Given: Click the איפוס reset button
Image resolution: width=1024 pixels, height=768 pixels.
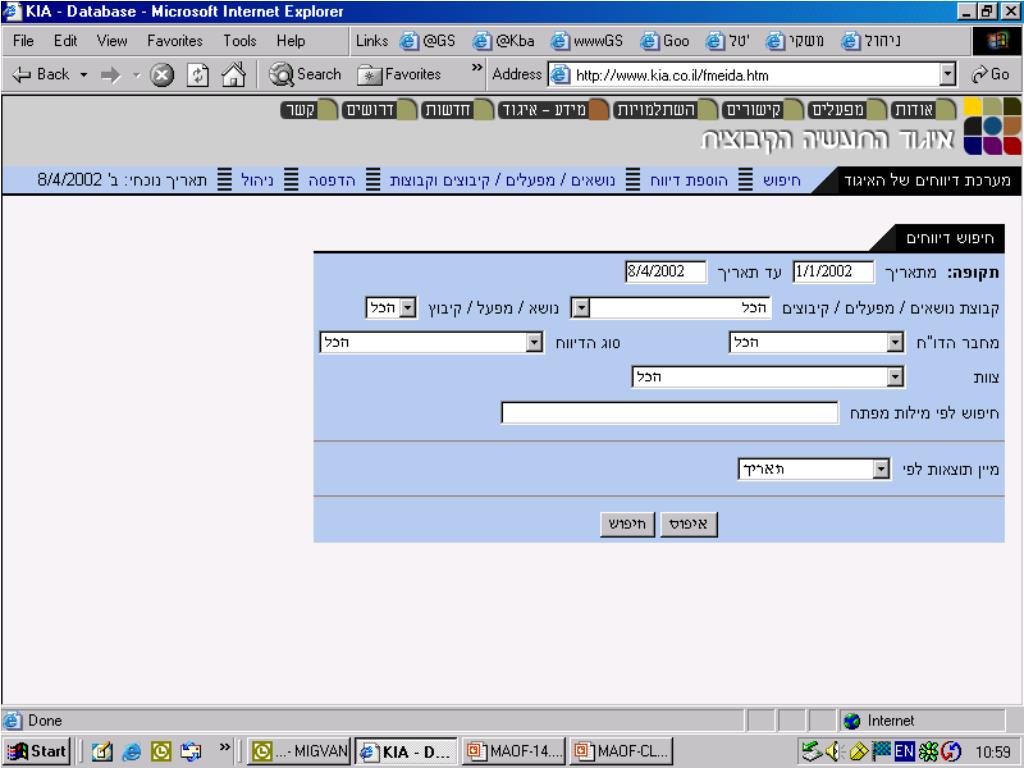Looking at the screenshot, I should click(x=688, y=524).
